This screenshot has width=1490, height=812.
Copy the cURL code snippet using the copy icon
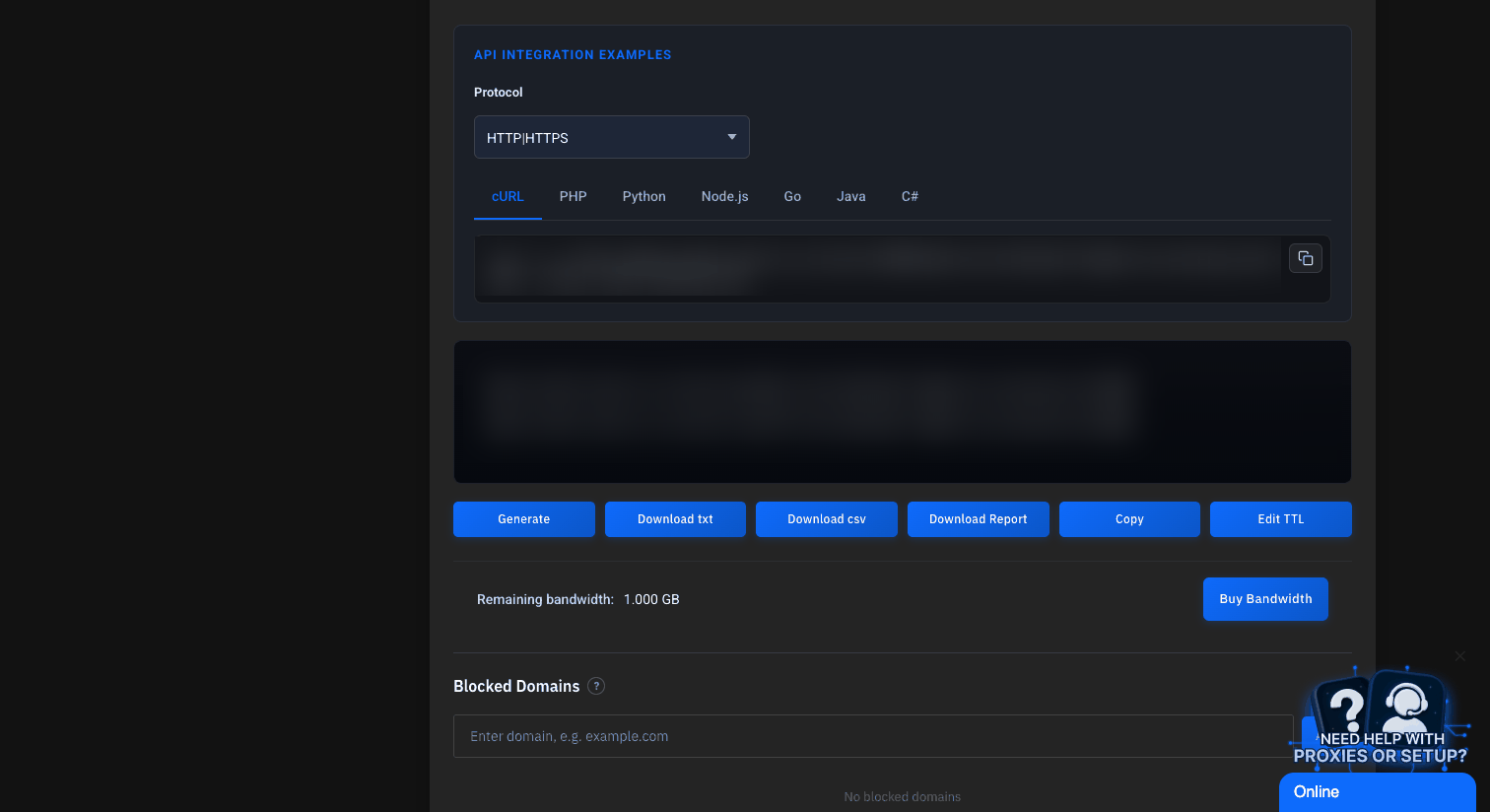(1306, 258)
